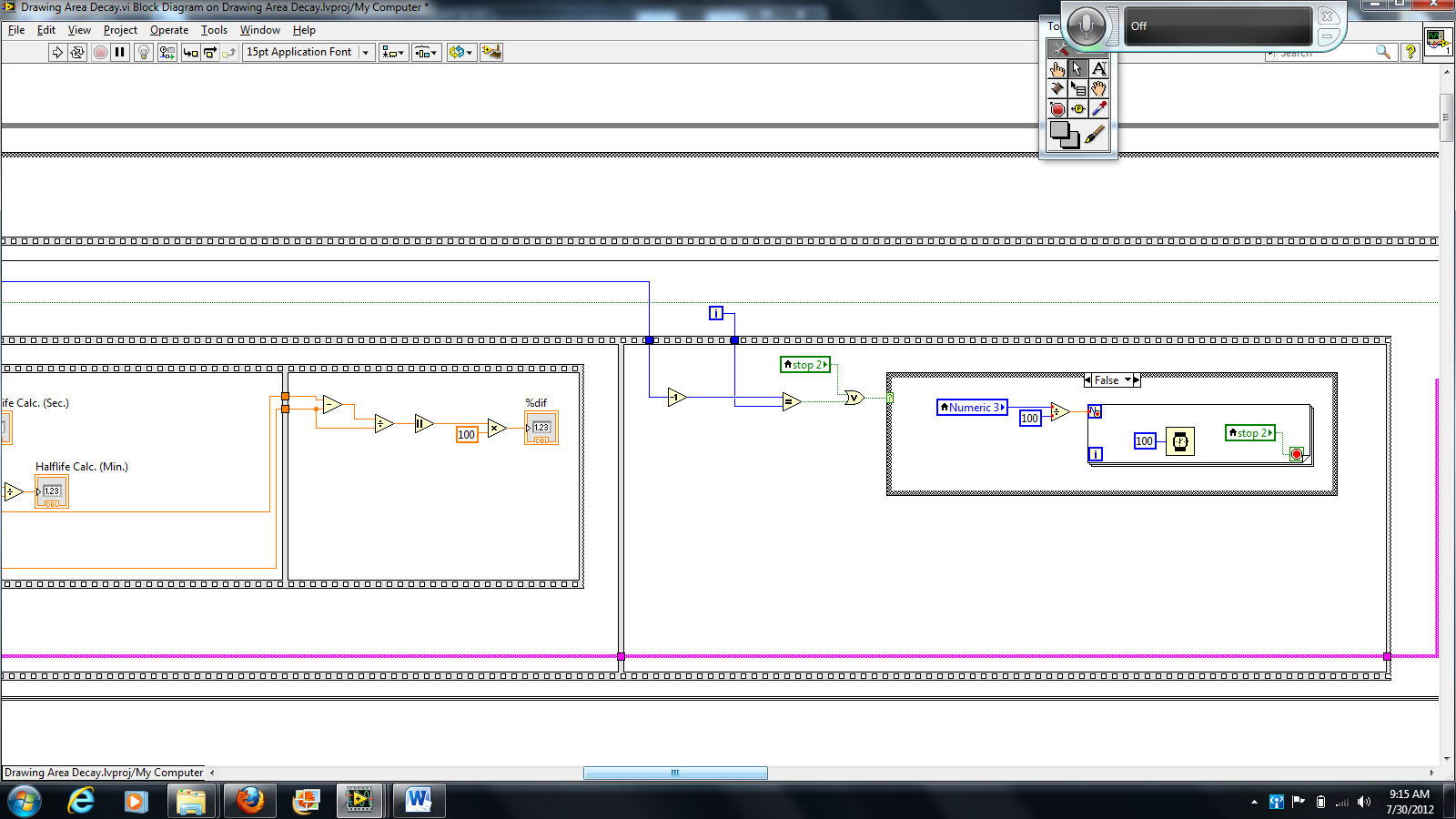1456x819 pixels.
Task: Toggle speech recognition microphone button
Action: tap(1086, 25)
